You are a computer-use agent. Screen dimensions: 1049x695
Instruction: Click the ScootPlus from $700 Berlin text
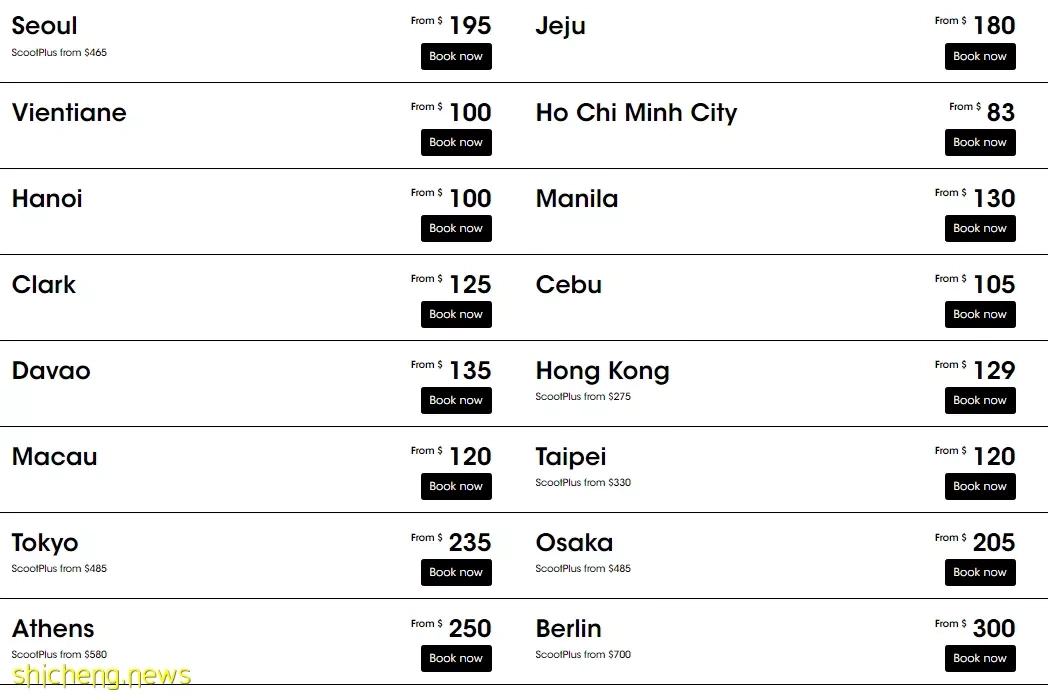[x=583, y=654]
